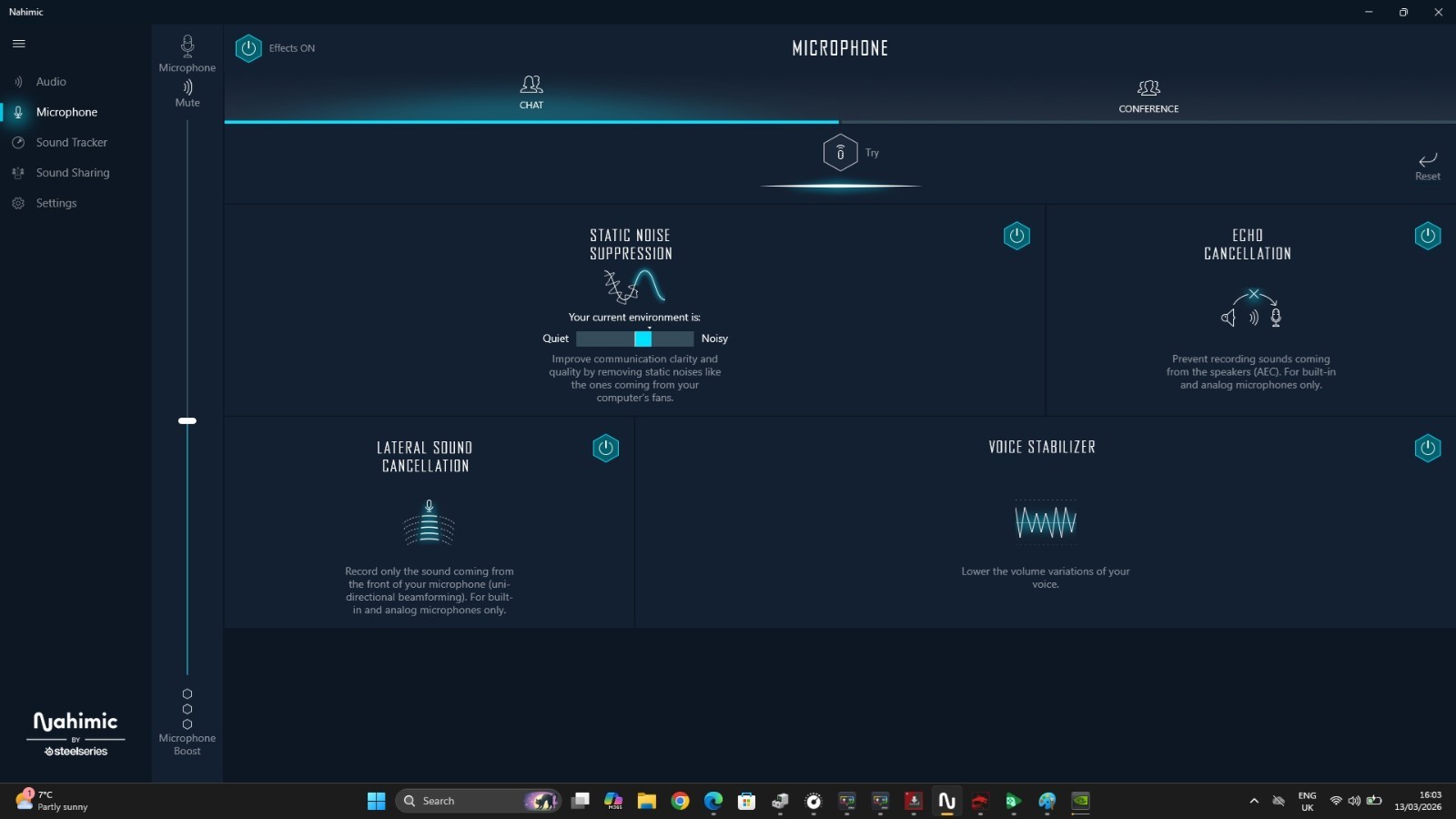Open Task View in the taskbar
Image resolution: width=1456 pixels, height=819 pixels.
580,801
